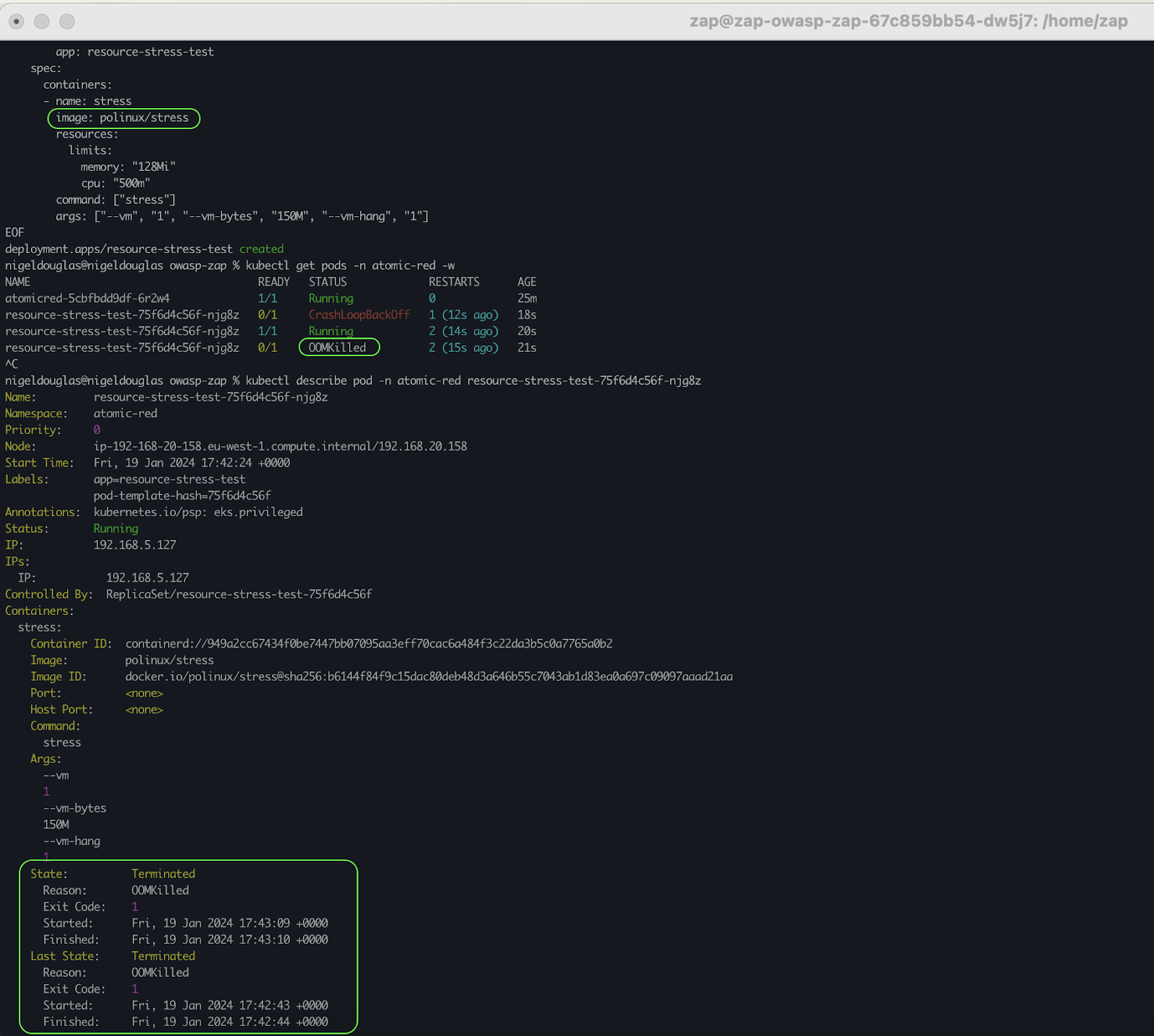This screenshot has width=1154, height=1036.
Task: Click the '150M' argument value
Action: pos(56,825)
